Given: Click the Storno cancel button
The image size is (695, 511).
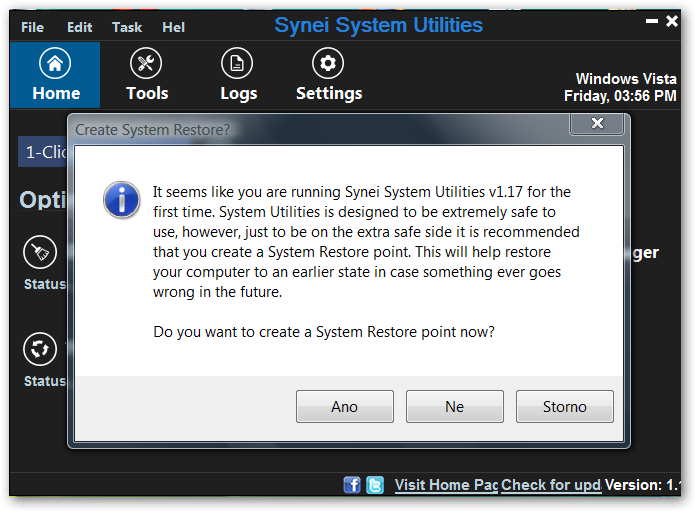Looking at the screenshot, I should click(x=565, y=406).
